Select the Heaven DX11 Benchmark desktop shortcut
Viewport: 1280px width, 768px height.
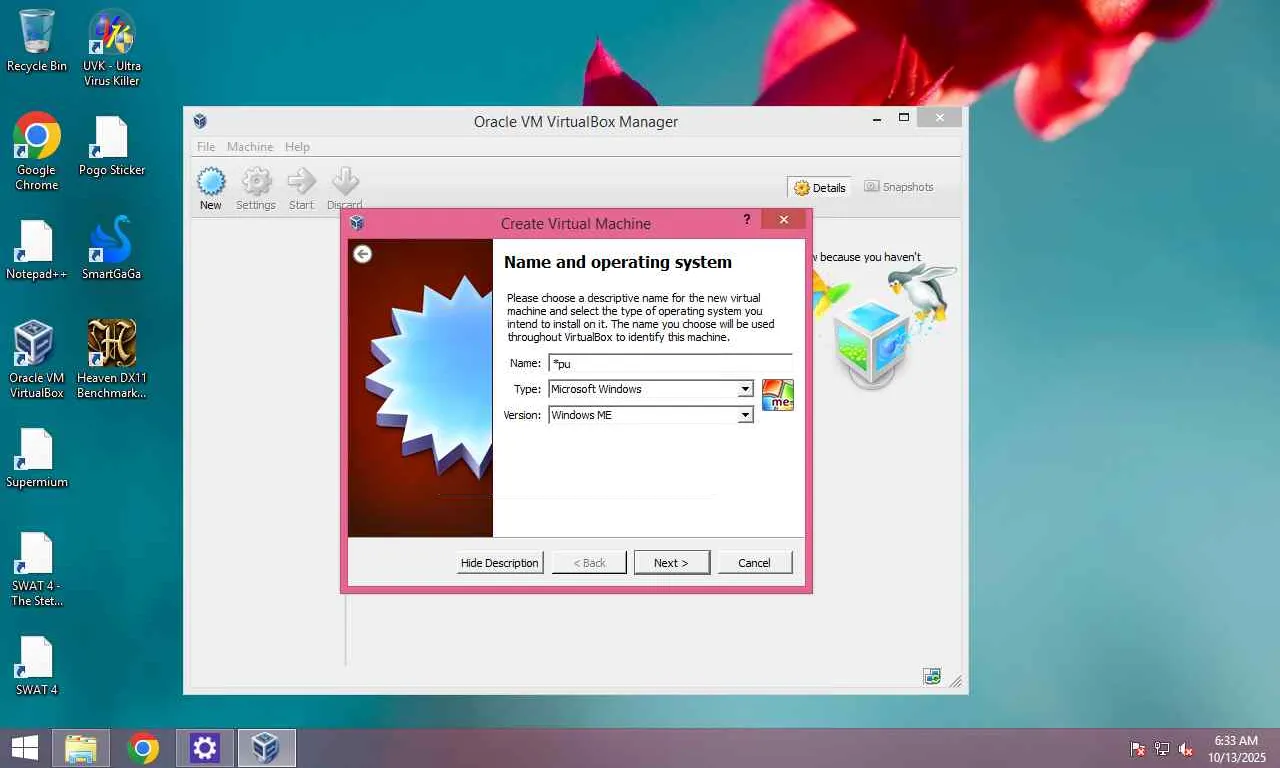pyautogui.click(x=112, y=360)
